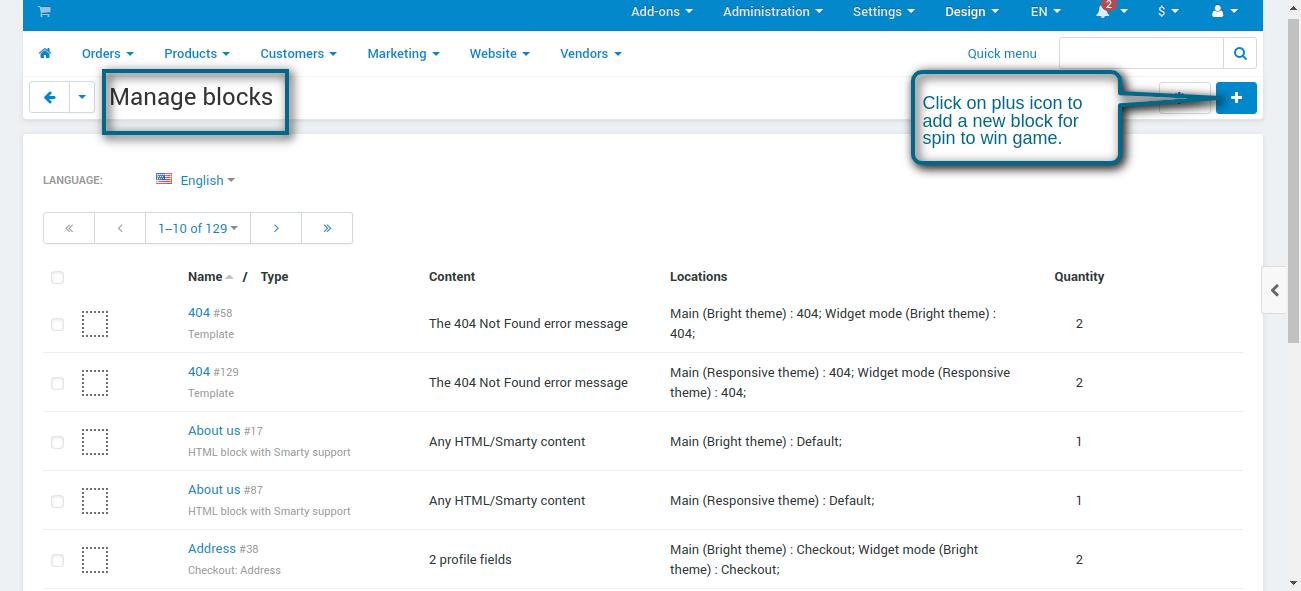Open notifications via the bell icon
This screenshot has width=1301, height=591.
[1103, 13]
